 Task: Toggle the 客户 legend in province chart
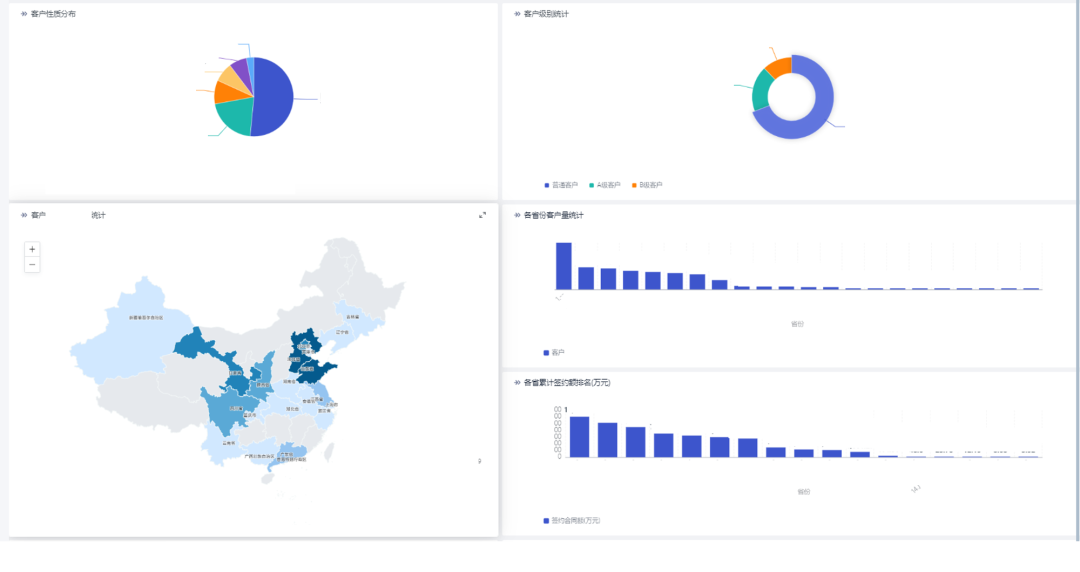coord(554,353)
